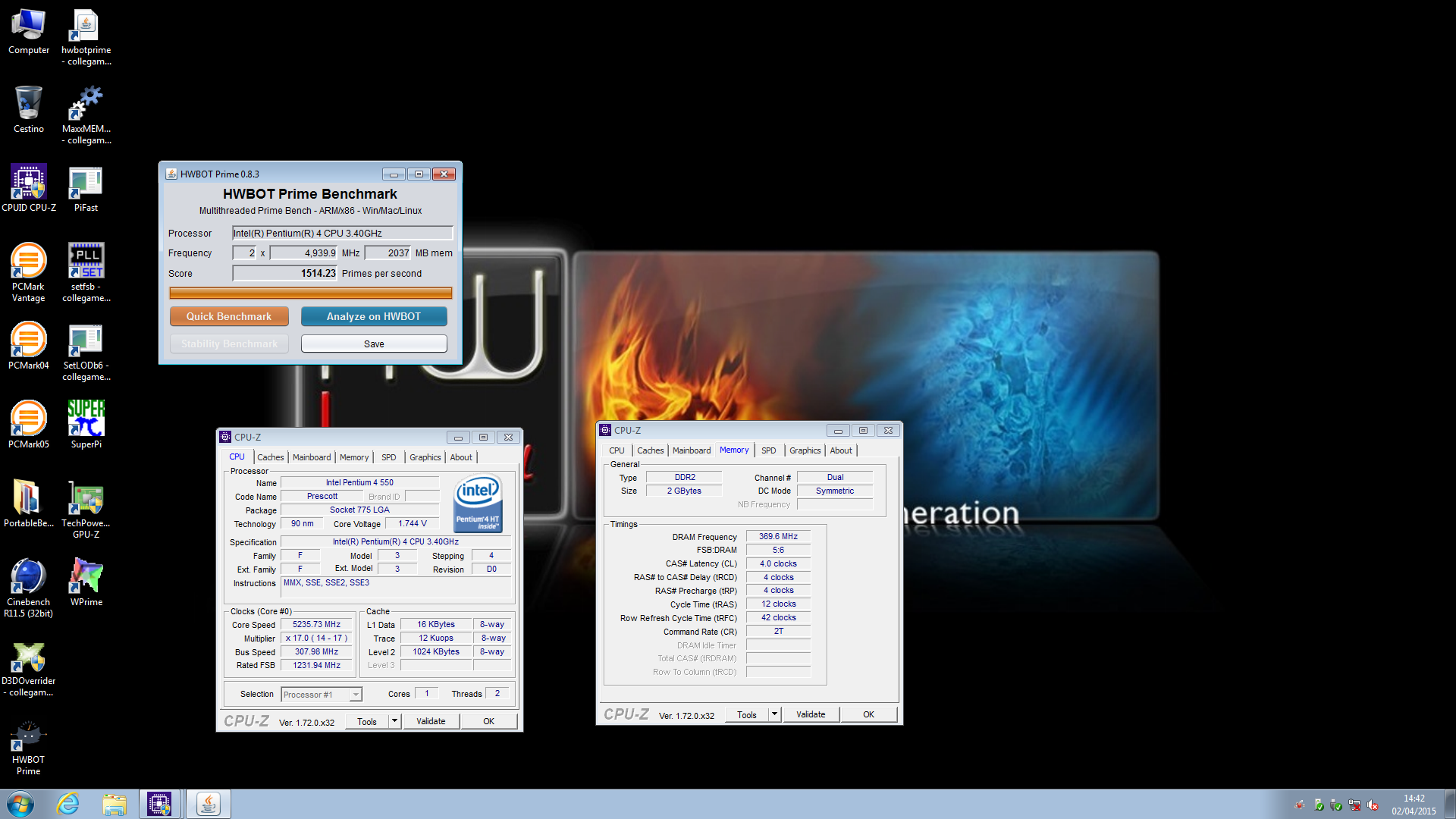Click OK in Memory CPU-Z window
The height and width of the screenshot is (819, 1456).
pos(869,714)
